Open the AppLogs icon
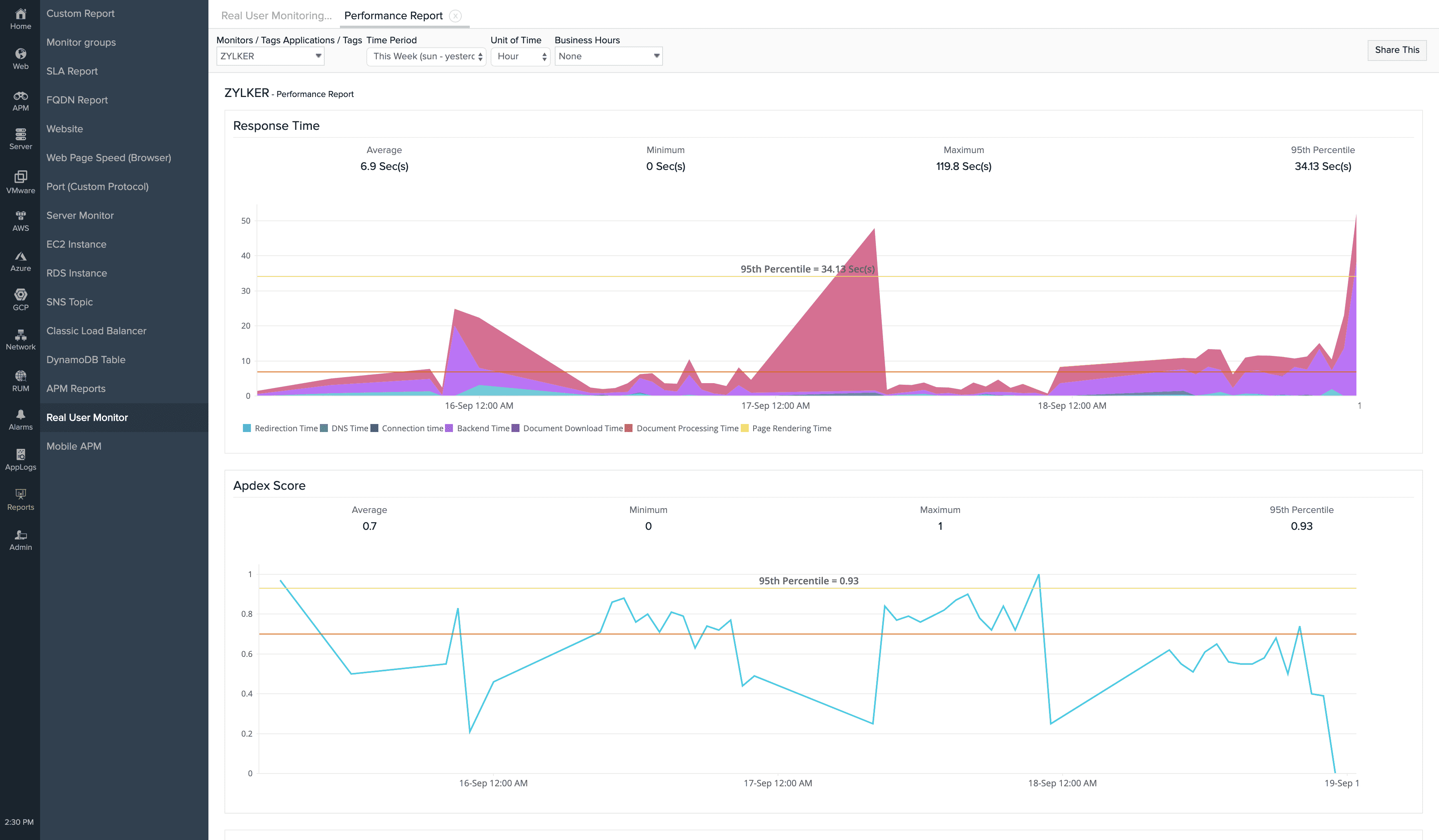This screenshot has width=1439, height=840. tap(20, 458)
